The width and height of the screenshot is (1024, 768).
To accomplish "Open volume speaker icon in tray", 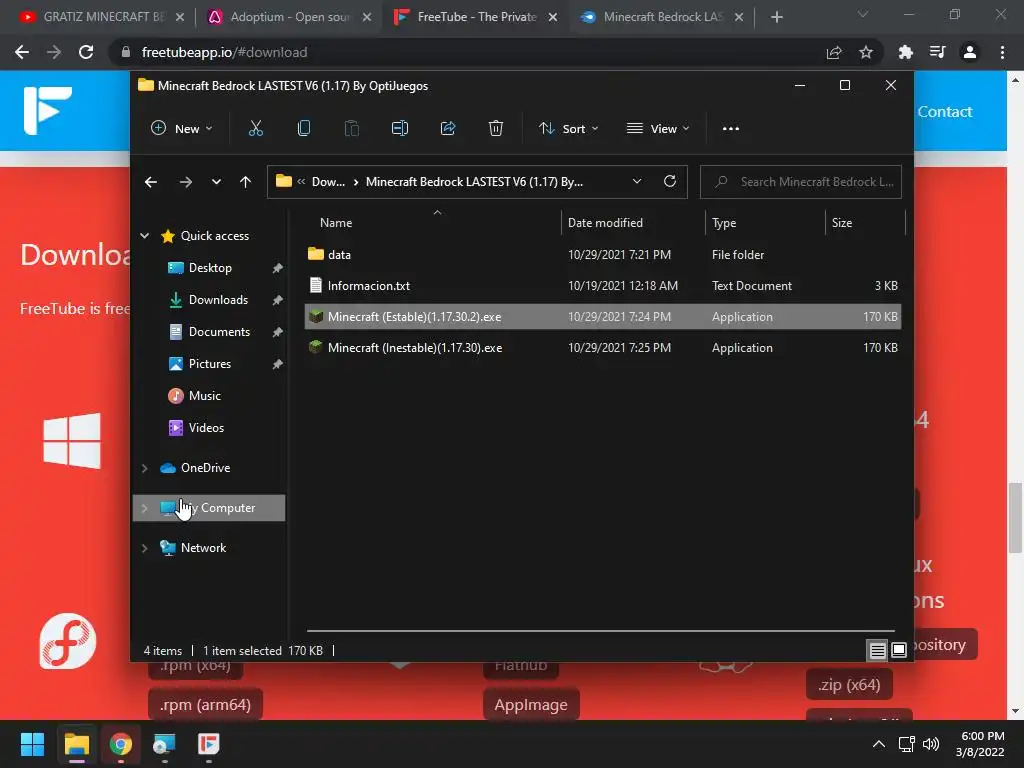I will 931,744.
